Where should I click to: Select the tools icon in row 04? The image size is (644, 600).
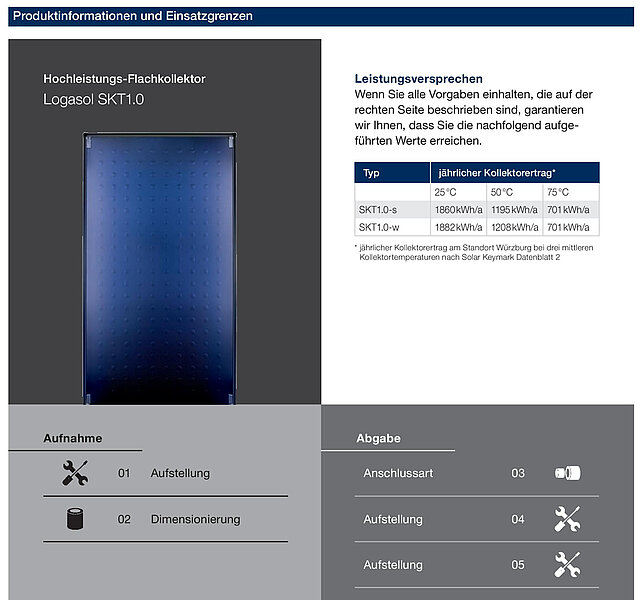pos(567,519)
